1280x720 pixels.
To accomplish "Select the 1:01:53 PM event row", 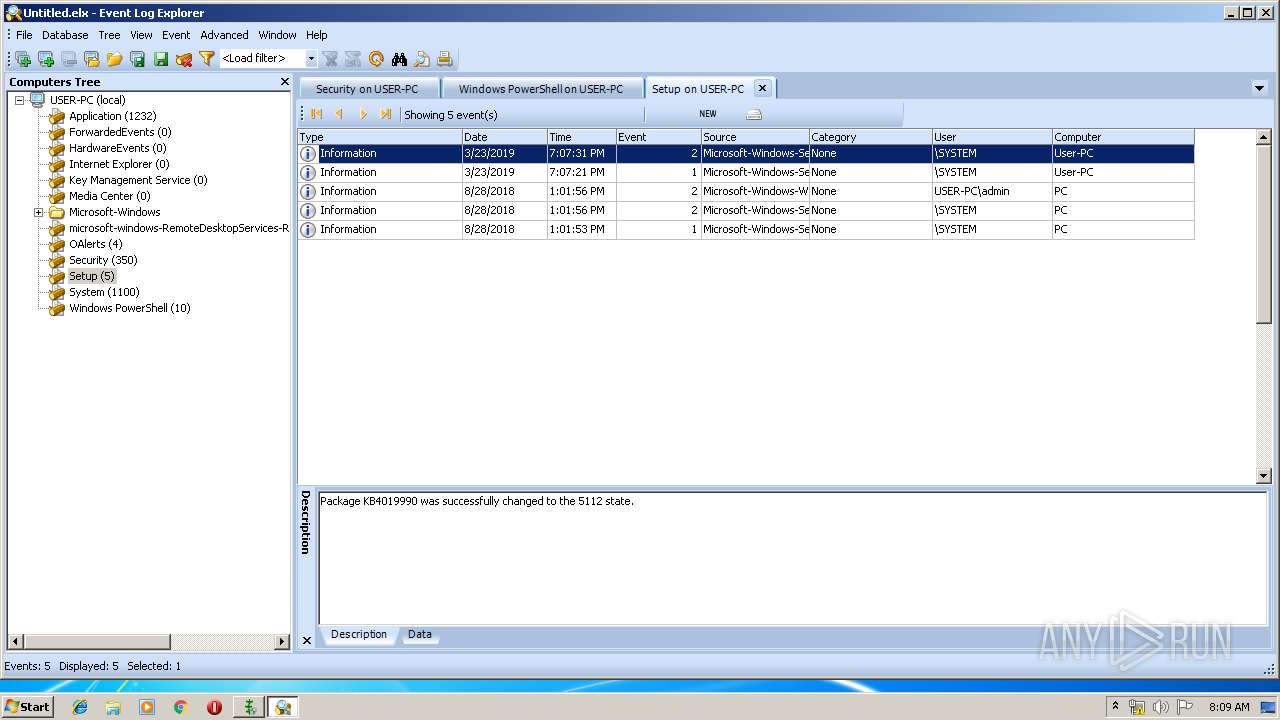I will pyautogui.click(x=746, y=229).
